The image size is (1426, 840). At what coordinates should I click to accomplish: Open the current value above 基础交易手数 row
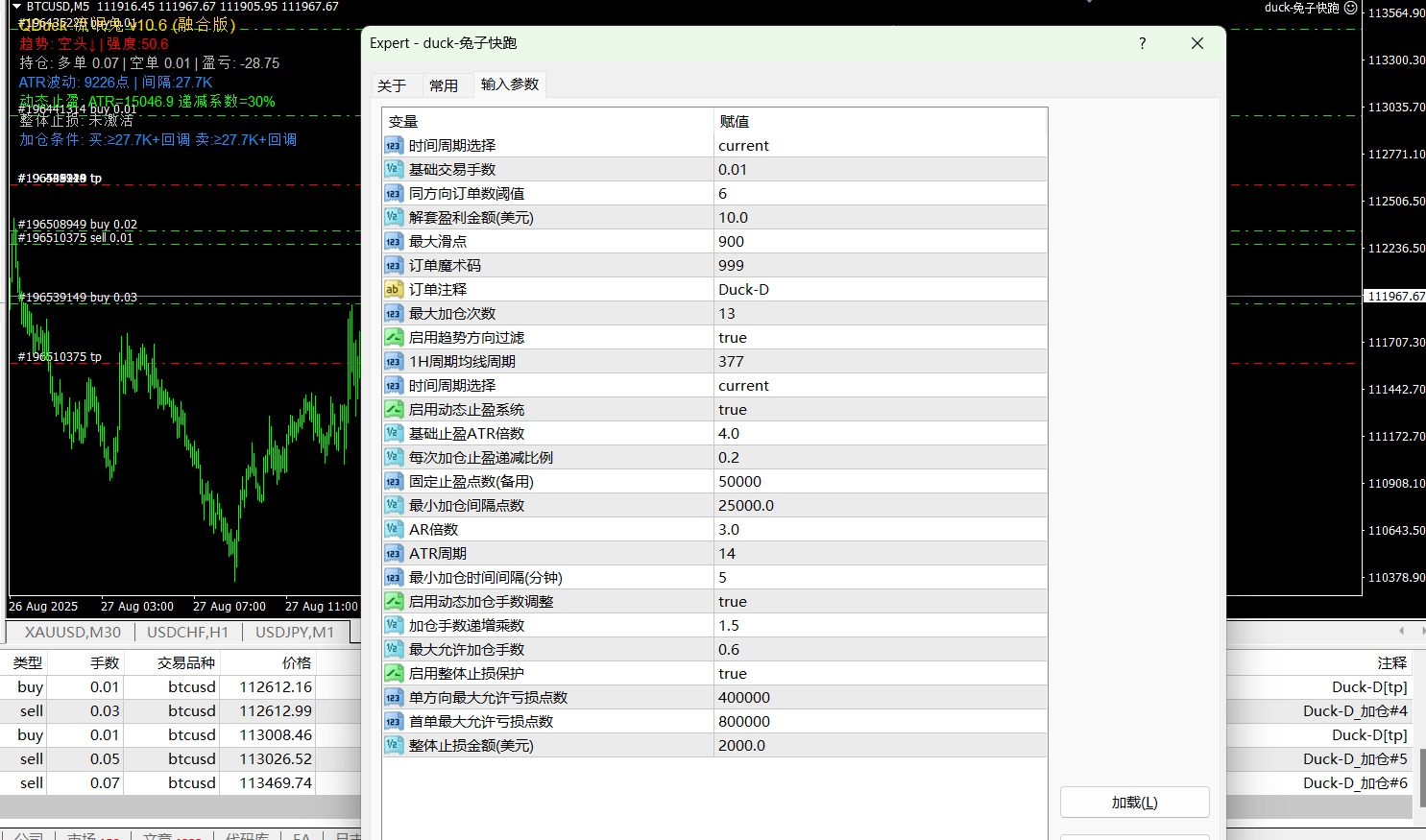[881, 145]
